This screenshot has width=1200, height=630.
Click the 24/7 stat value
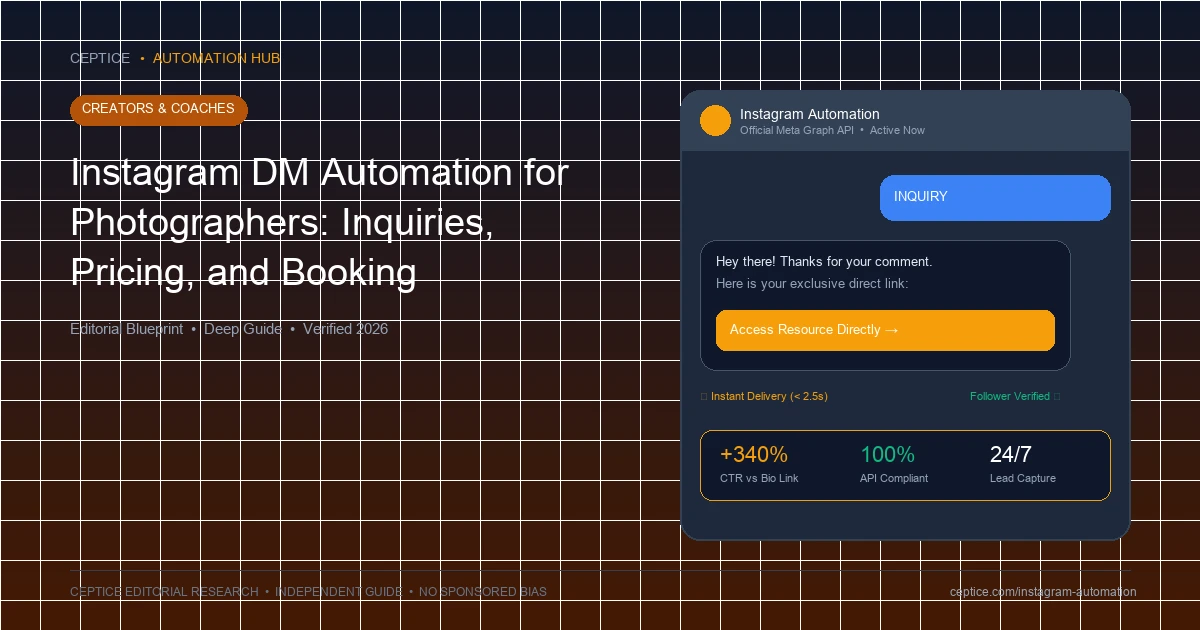1011,455
